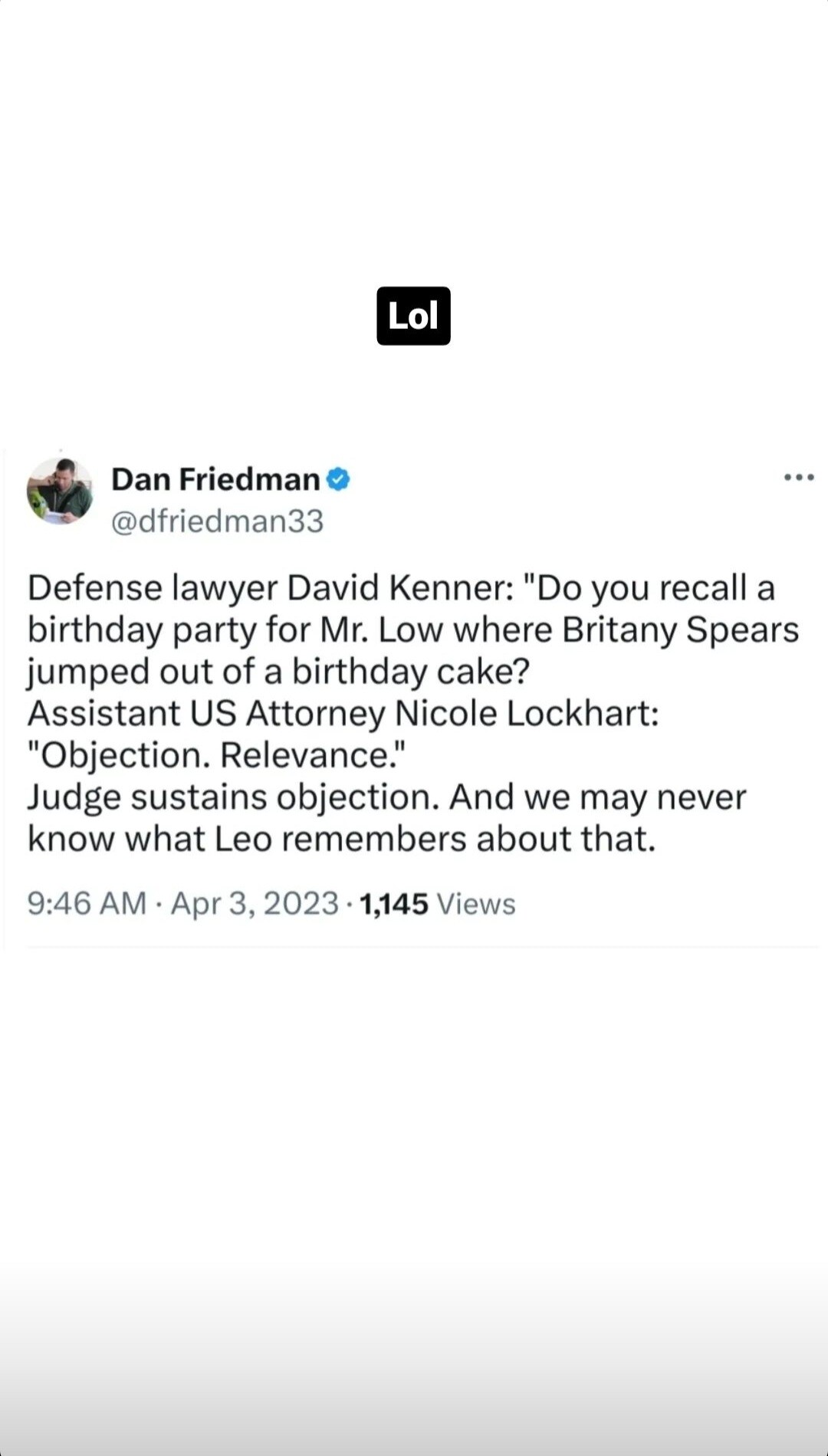Click the words Britany Spears
Viewport: 828px width, 1456px height.
pyautogui.click(x=680, y=630)
